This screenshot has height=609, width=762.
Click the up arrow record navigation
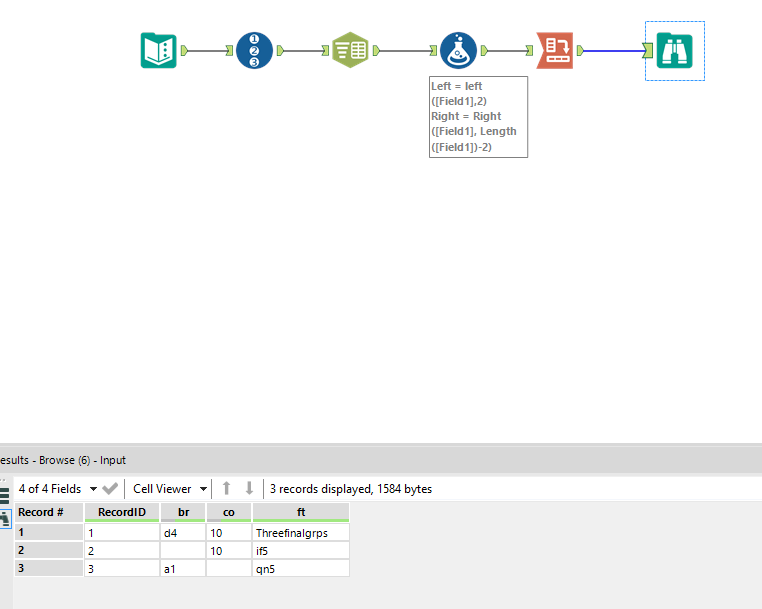(226, 488)
